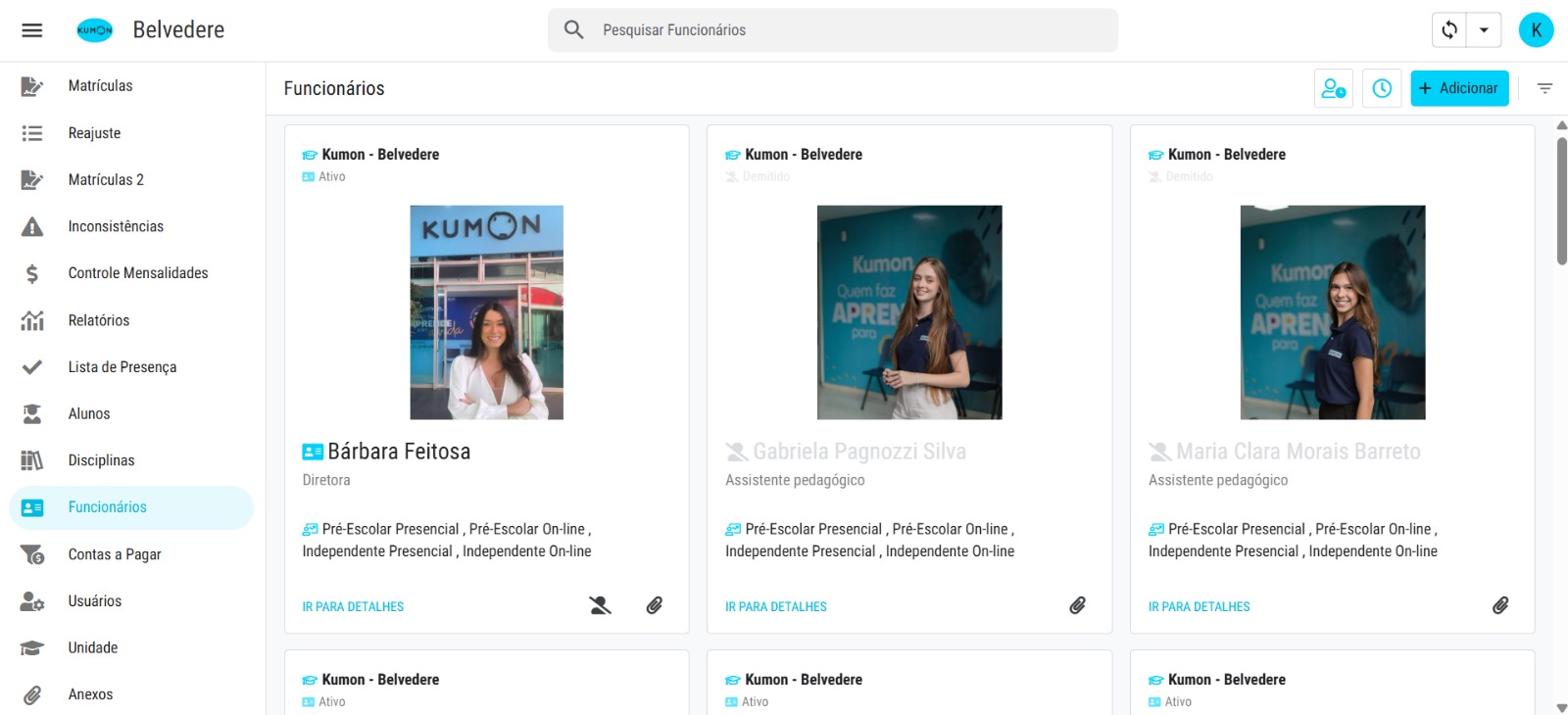This screenshot has width=1568, height=715.
Task: Click the Kumon logo in header
Action: pos(95,30)
